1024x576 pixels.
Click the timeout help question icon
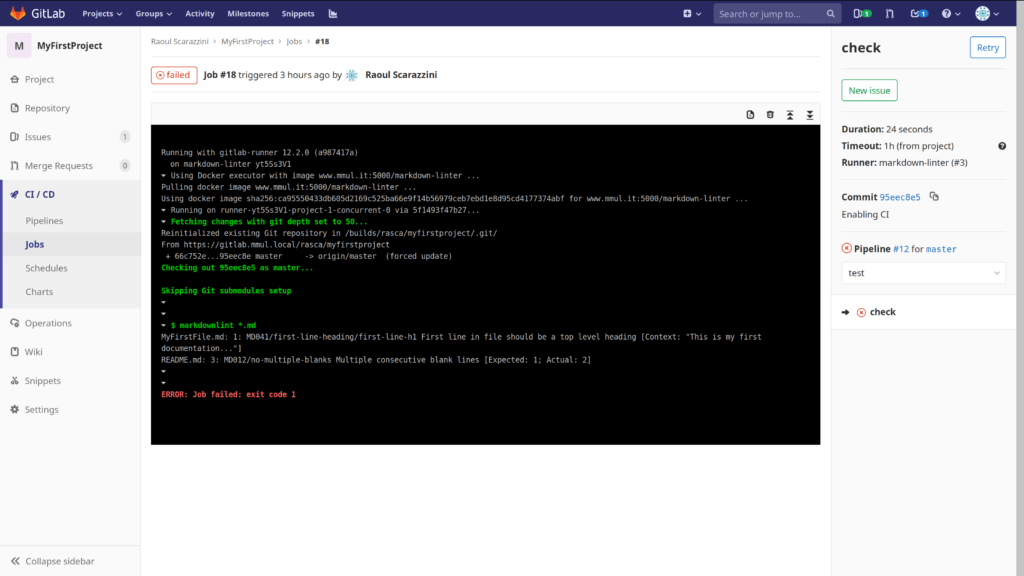pos(1002,146)
